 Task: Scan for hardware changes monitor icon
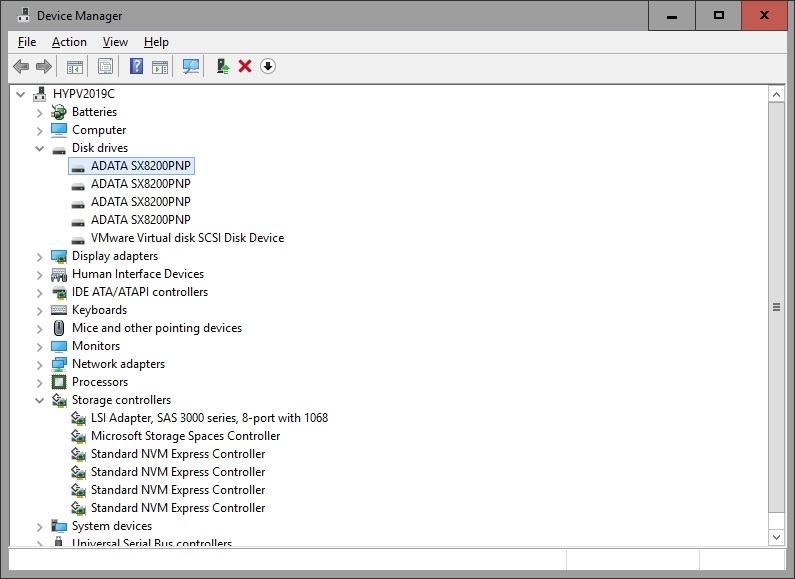coord(191,66)
